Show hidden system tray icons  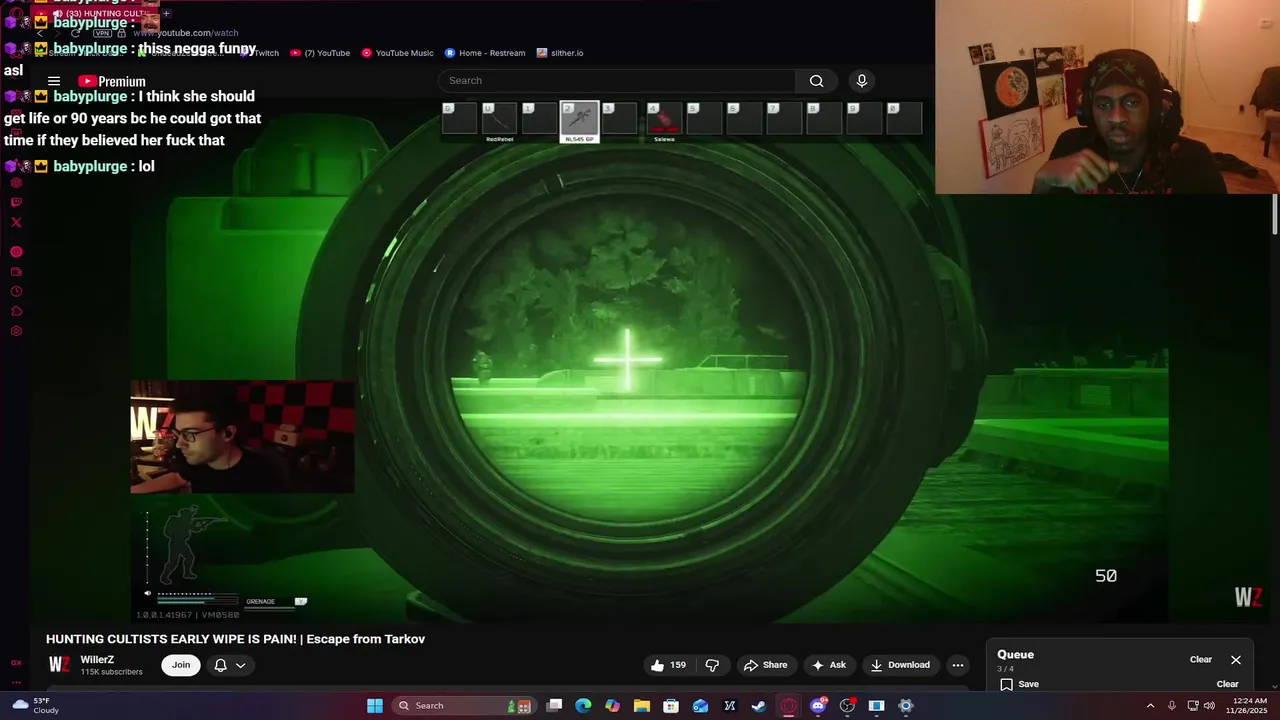tap(1150, 706)
